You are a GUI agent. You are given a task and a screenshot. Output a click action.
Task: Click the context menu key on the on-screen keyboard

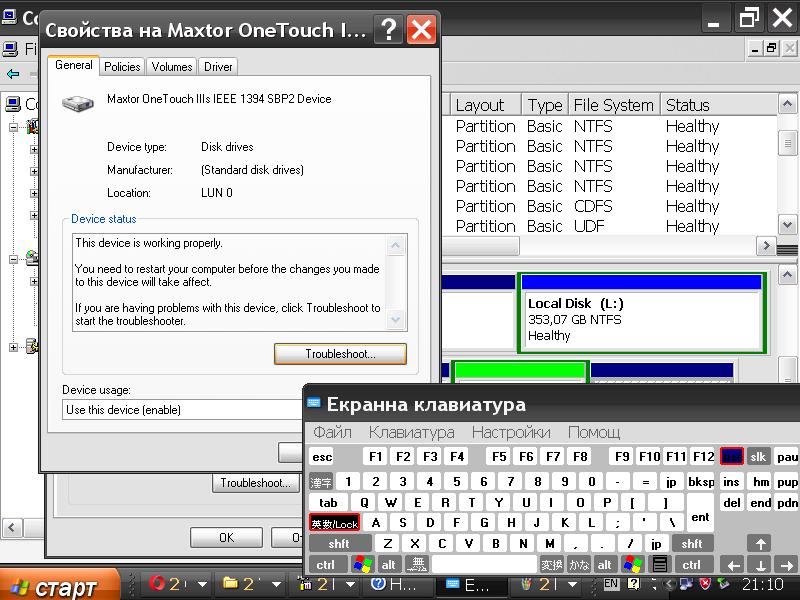[660, 564]
